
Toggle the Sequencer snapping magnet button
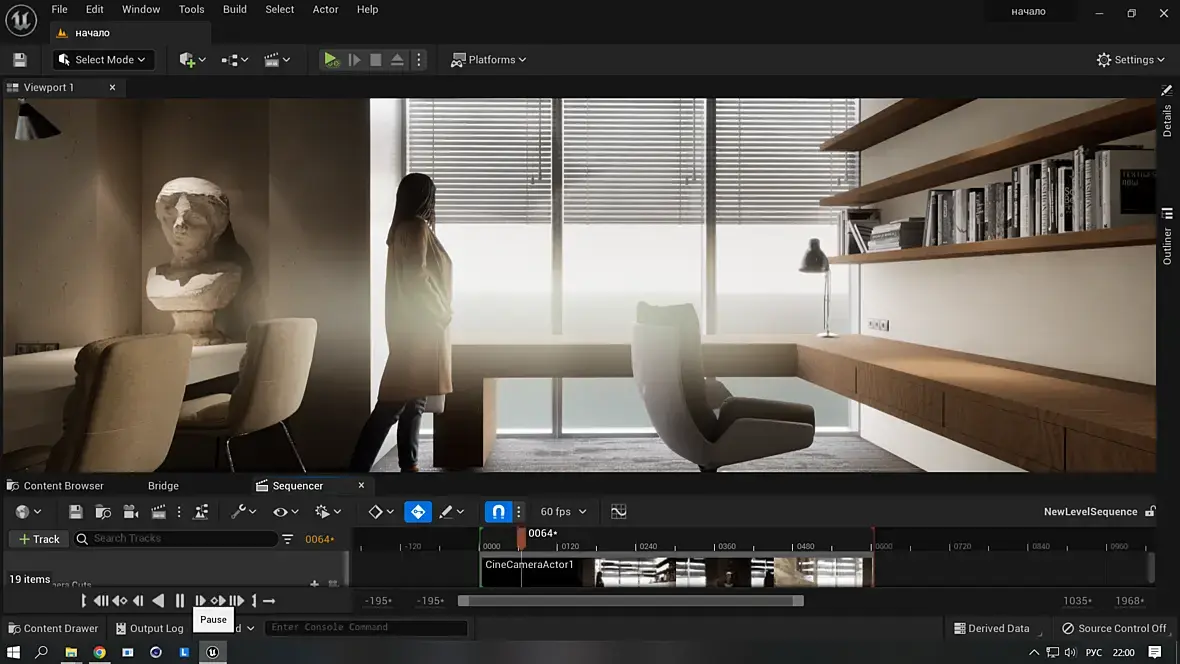pos(498,512)
